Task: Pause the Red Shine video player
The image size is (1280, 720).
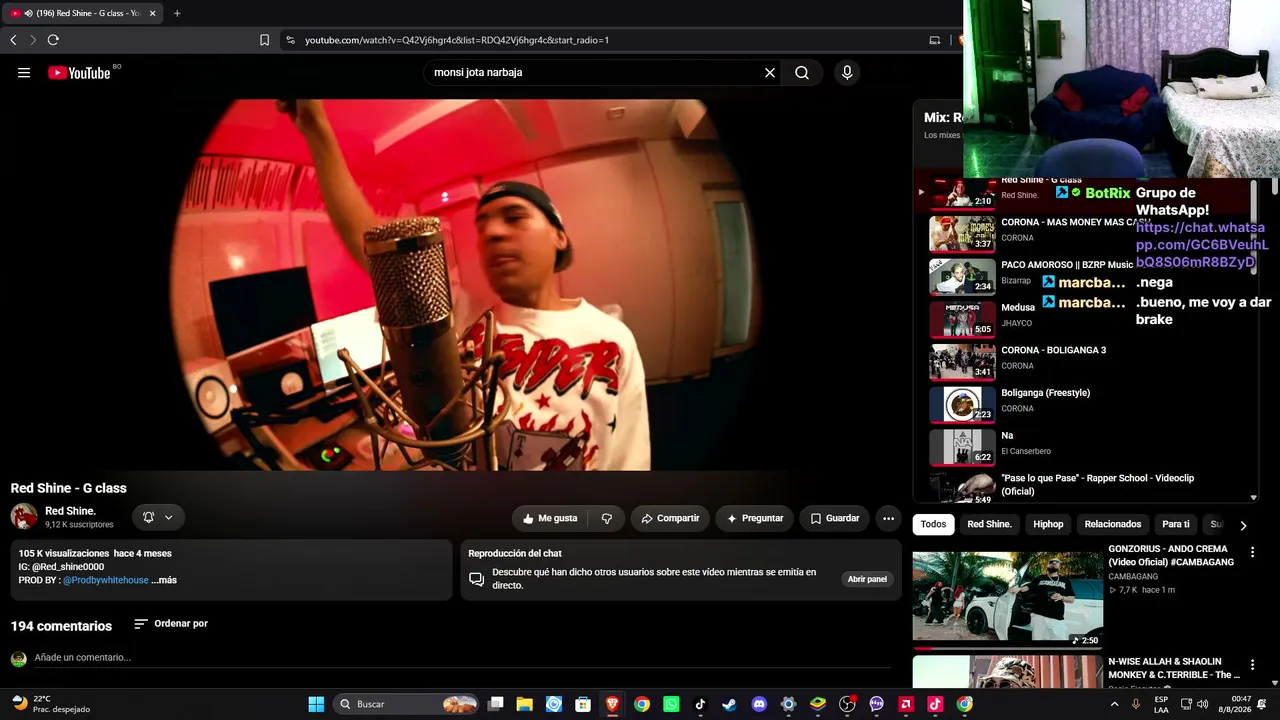Action: click(455, 284)
